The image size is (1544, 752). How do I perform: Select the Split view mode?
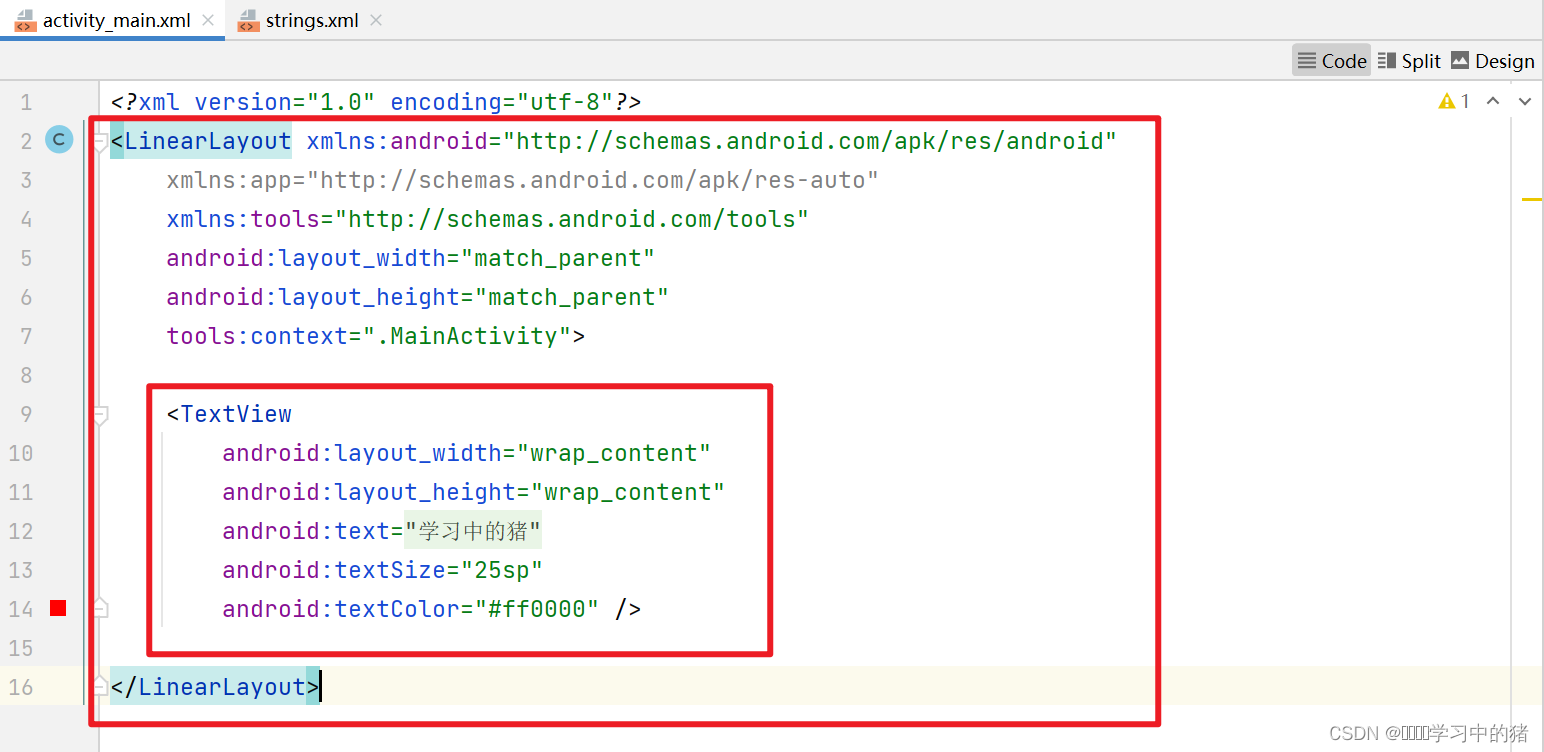pyautogui.click(x=1409, y=60)
